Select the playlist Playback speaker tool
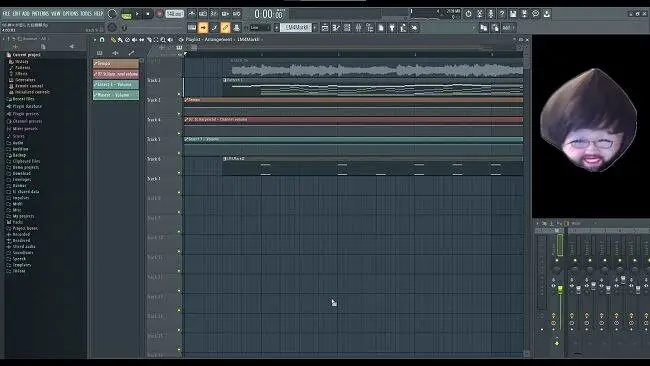 coord(170,40)
